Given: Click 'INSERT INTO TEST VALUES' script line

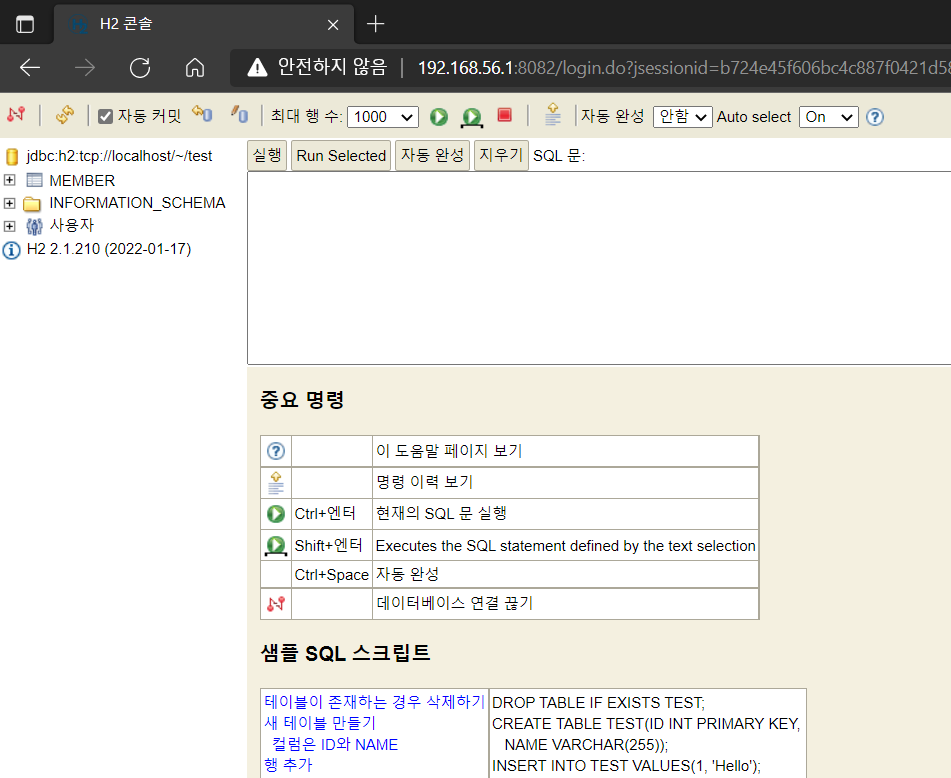Looking at the screenshot, I should point(627,766).
